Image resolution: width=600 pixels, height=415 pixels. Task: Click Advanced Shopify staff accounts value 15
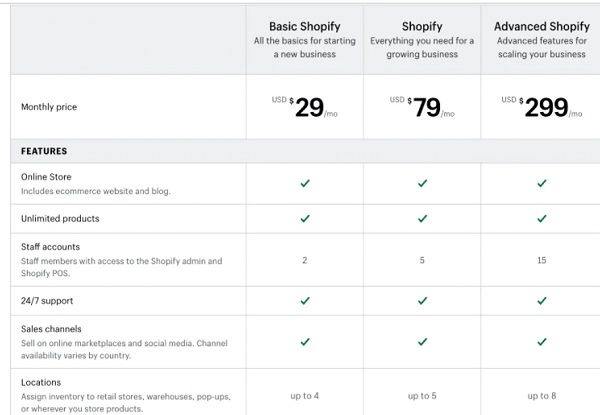coord(541,260)
